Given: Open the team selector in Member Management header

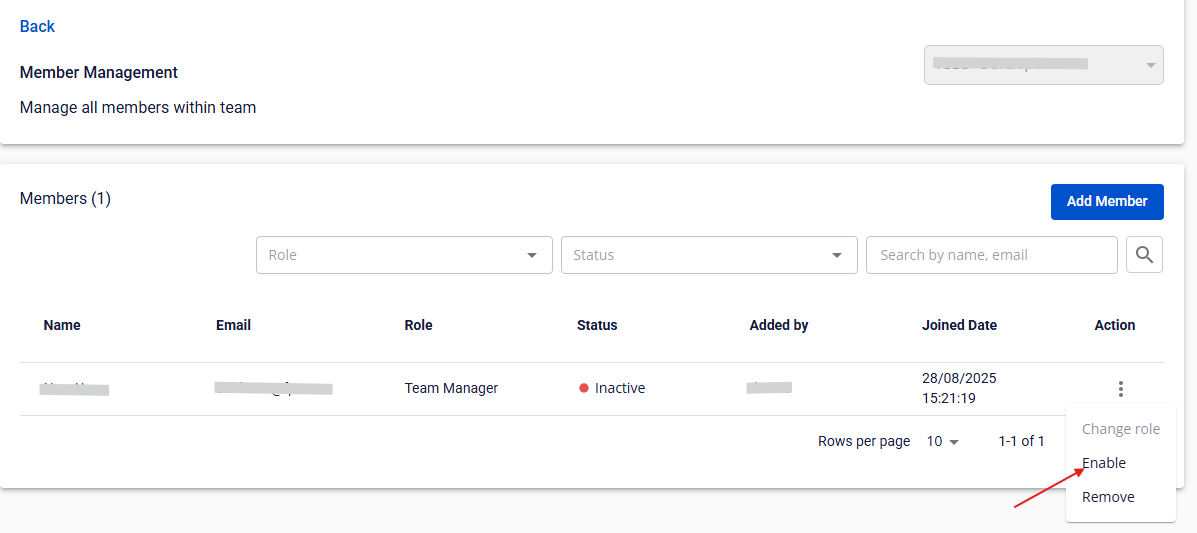Looking at the screenshot, I should pyautogui.click(x=1043, y=65).
